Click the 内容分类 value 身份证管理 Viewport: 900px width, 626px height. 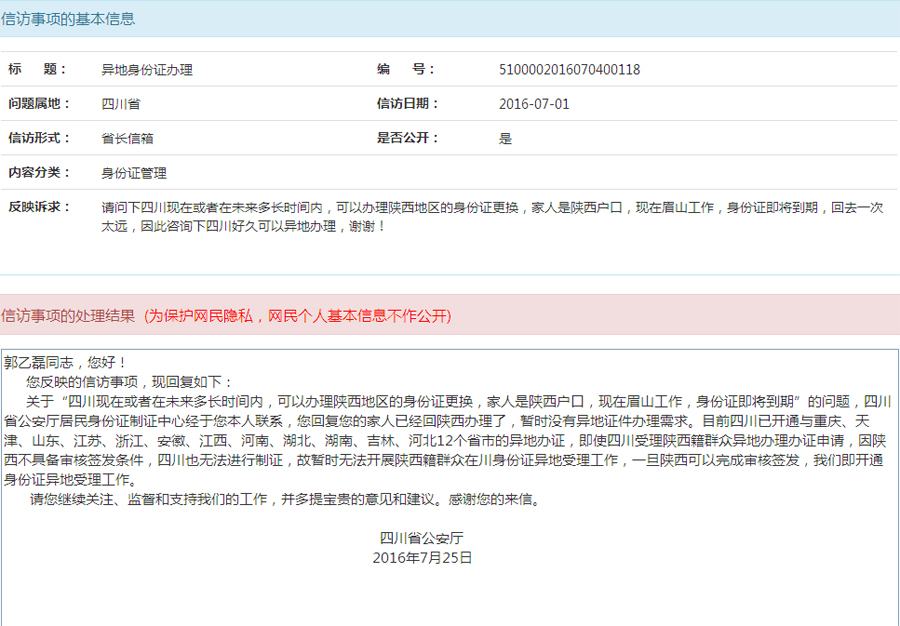coord(134,173)
